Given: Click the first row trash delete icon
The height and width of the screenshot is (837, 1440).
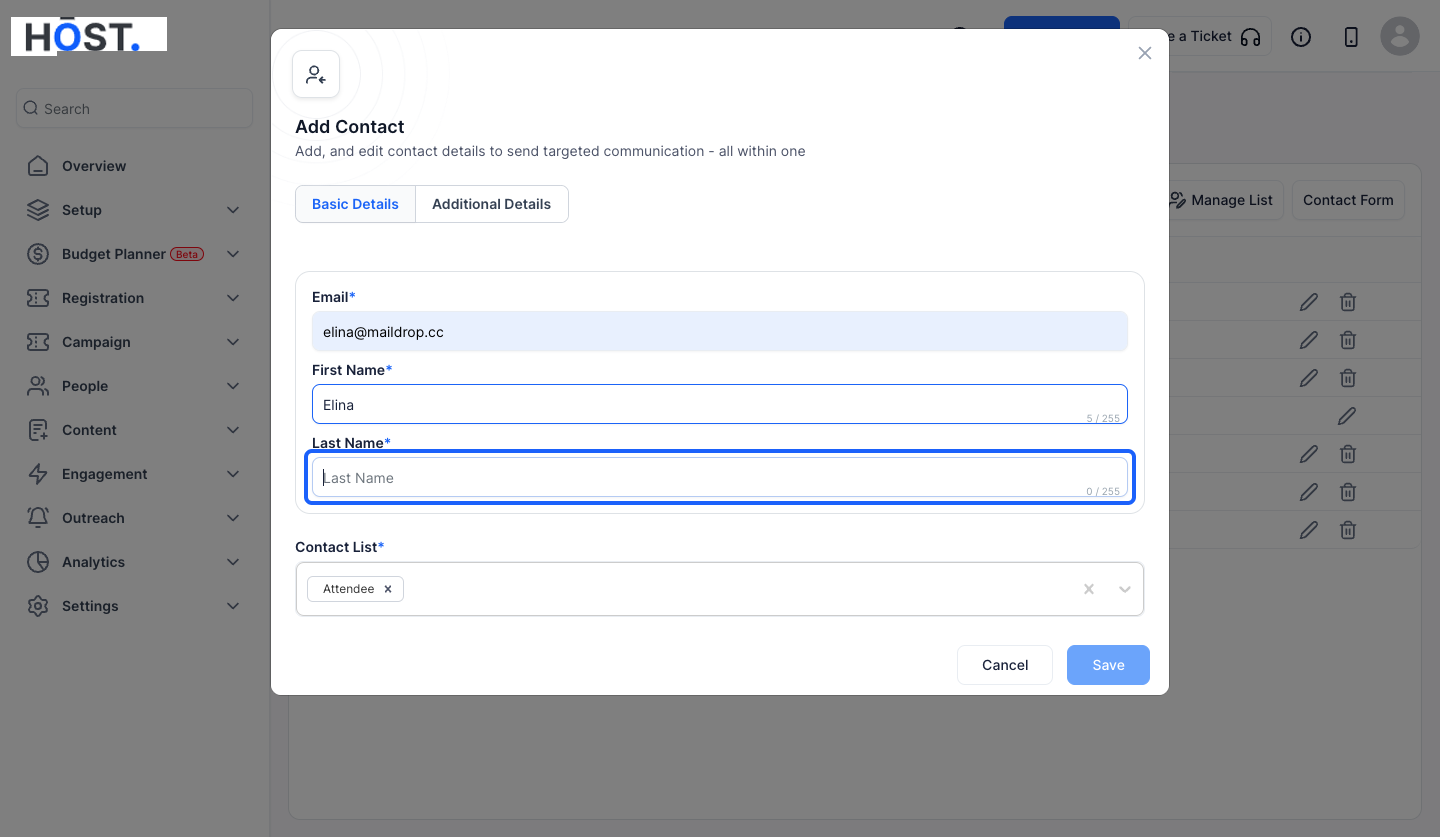Looking at the screenshot, I should point(1348,301).
